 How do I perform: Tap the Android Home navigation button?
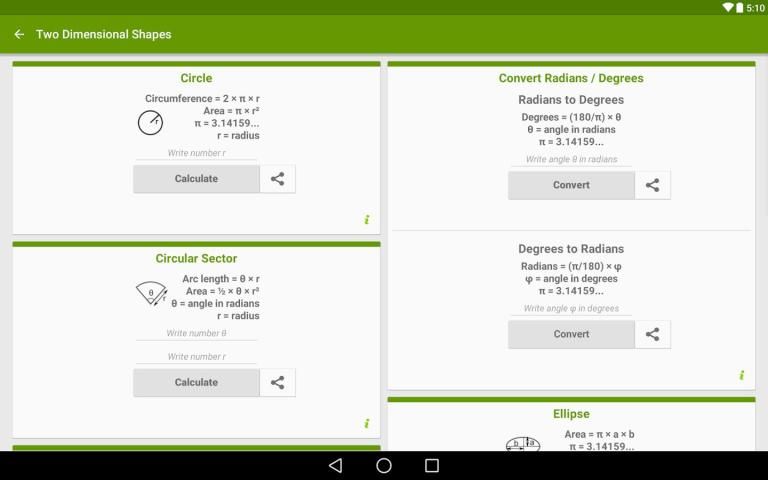[384, 466]
